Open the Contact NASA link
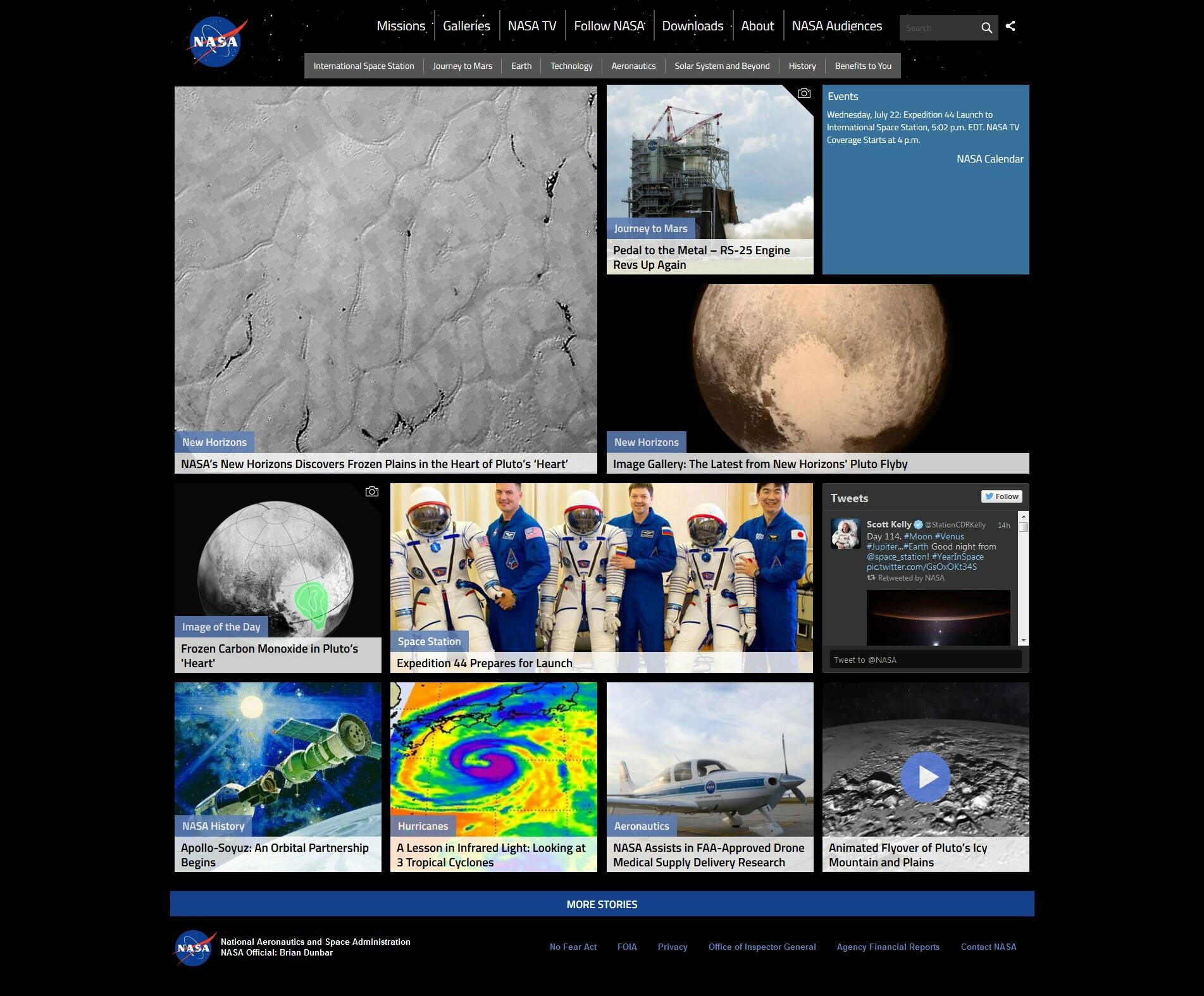This screenshot has height=996, width=1204. point(988,947)
